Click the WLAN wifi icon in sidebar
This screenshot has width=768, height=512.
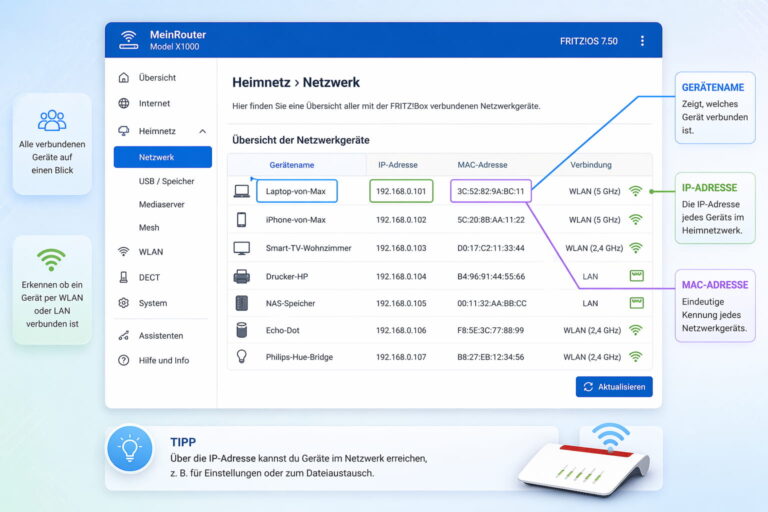pos(124,252)
